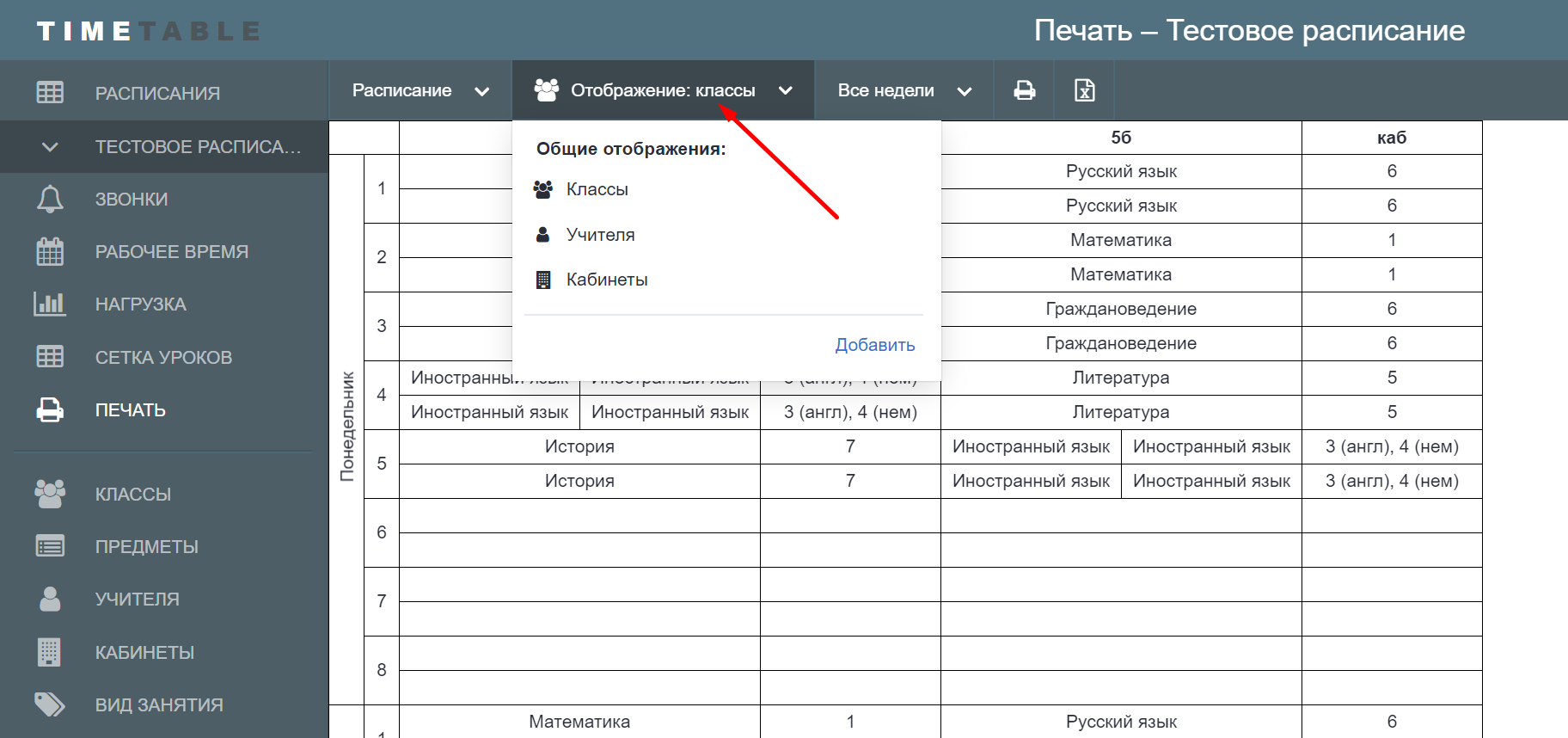The height and width of the screenshot is (738, 1568).
Task: Click the person icon next to Учителя option
Action: tap(543, 235)
